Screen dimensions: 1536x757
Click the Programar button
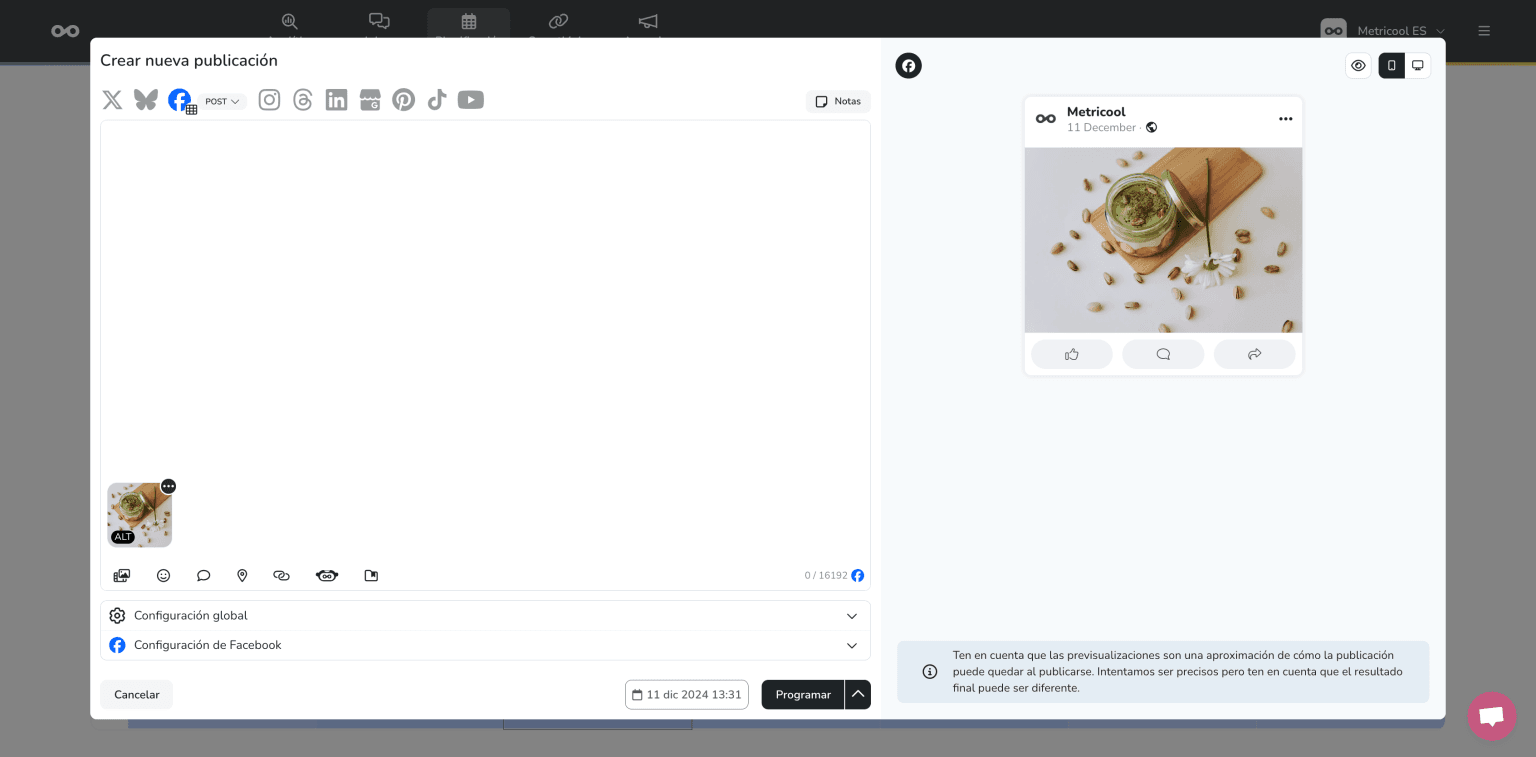(x=802, y=694)
